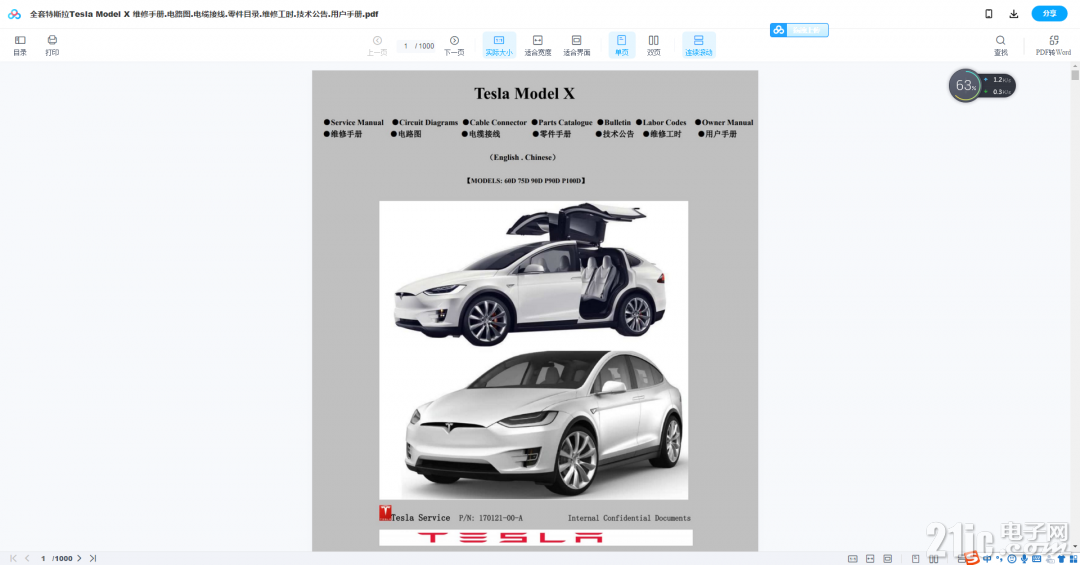Open the 目录 table of contents panel
The width and height of the screenshot is (1080, 565).
20,45
